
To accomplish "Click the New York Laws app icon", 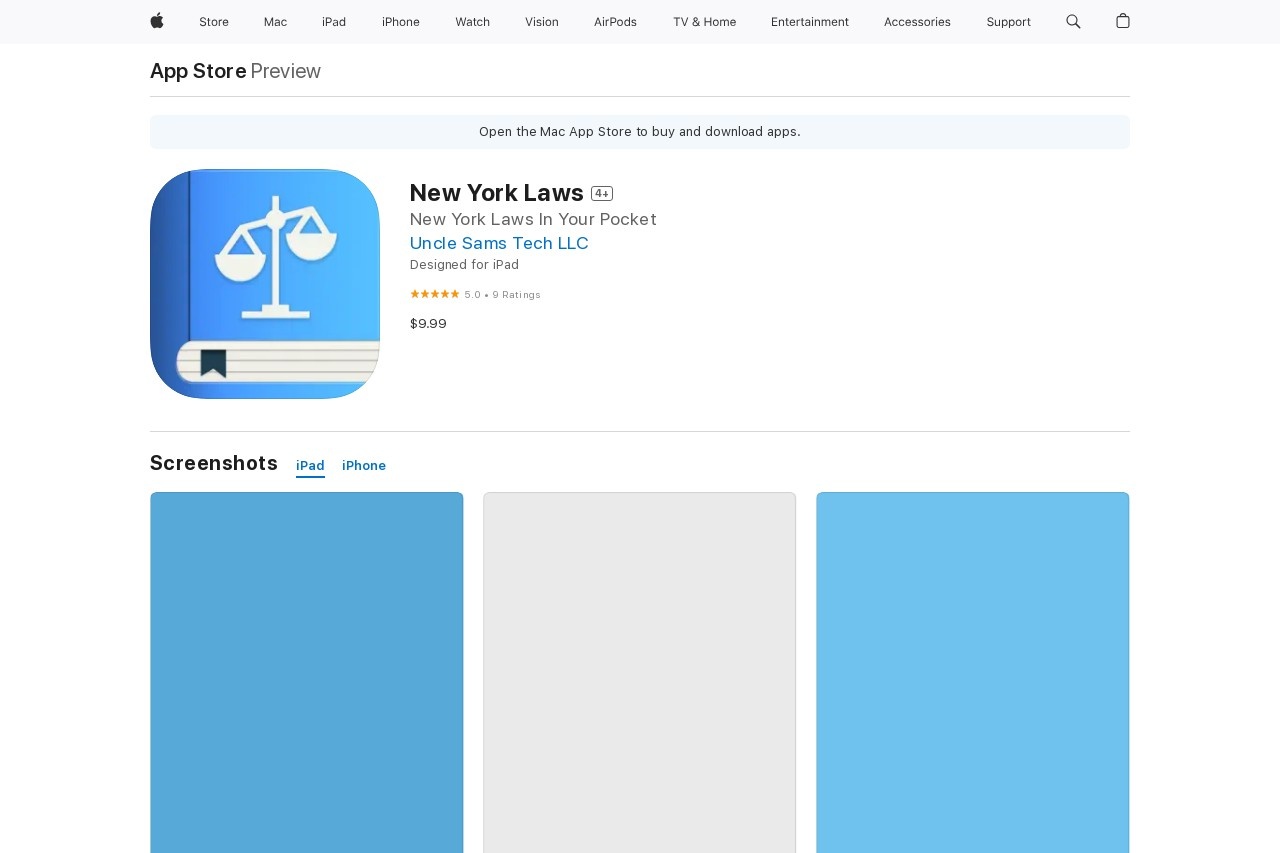I will 265,284.
